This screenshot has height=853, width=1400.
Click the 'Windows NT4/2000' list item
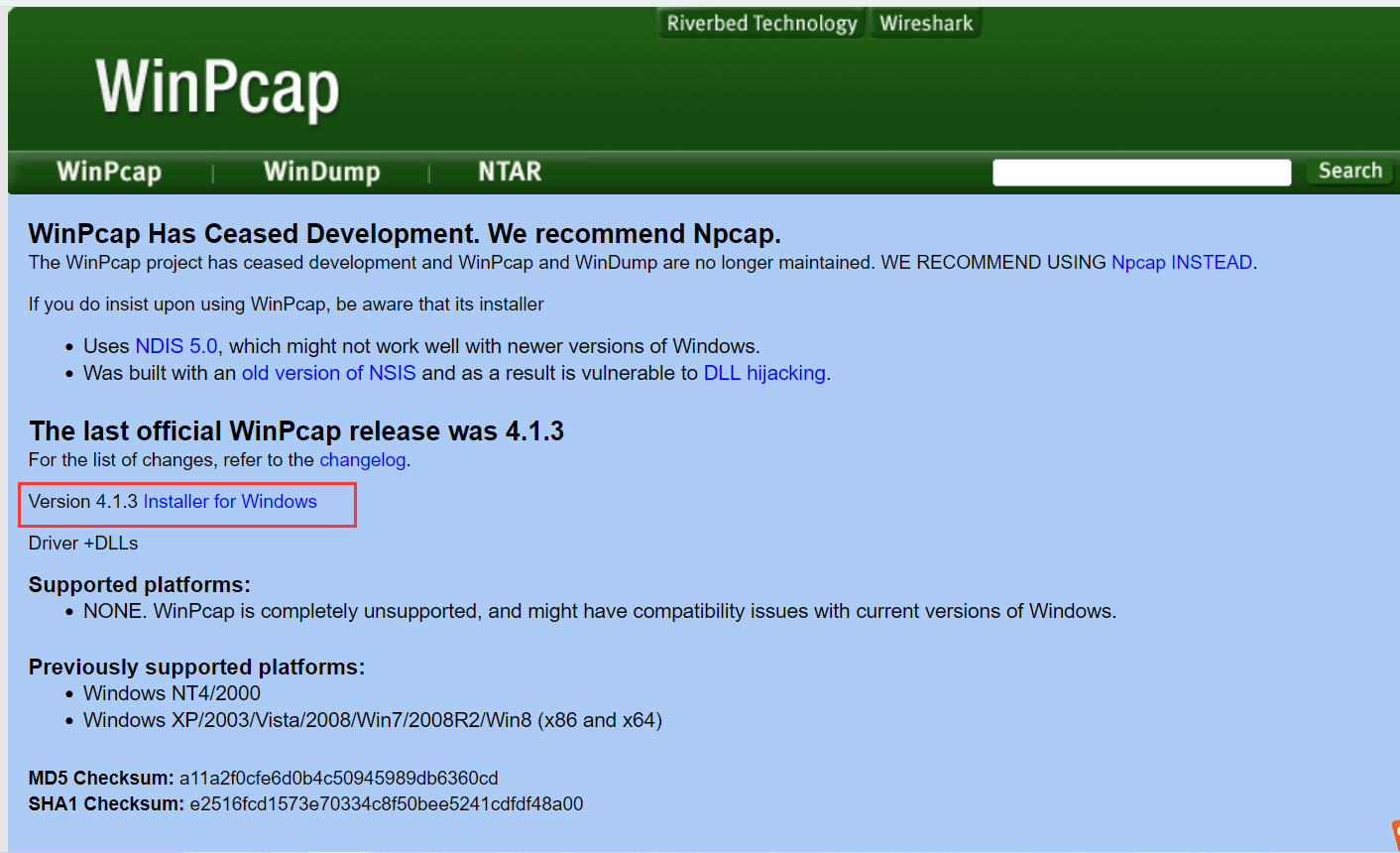pos(172,693)
